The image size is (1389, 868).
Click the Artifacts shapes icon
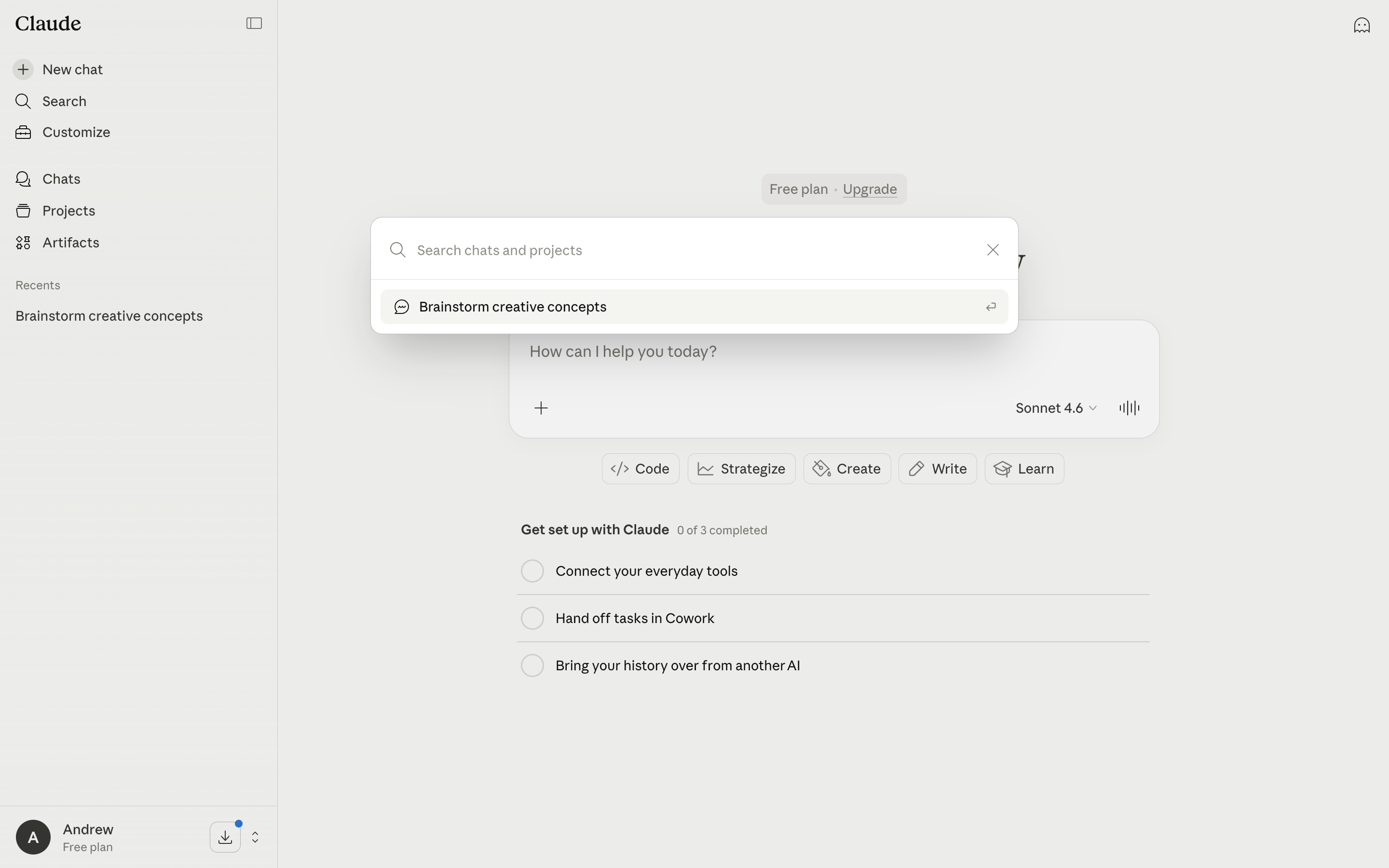pyautogui.click(x=23, y=243)
